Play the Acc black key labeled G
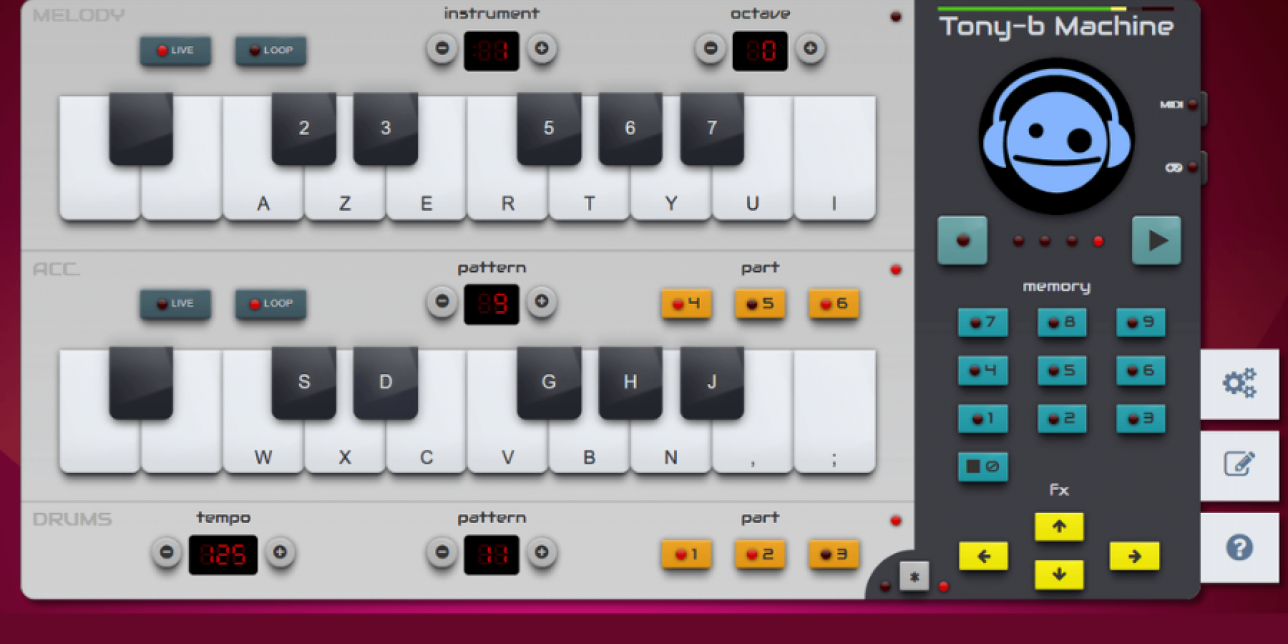The width and height of the screenshot is (1288, 644). pyautogui.click(x=549, y=382)
